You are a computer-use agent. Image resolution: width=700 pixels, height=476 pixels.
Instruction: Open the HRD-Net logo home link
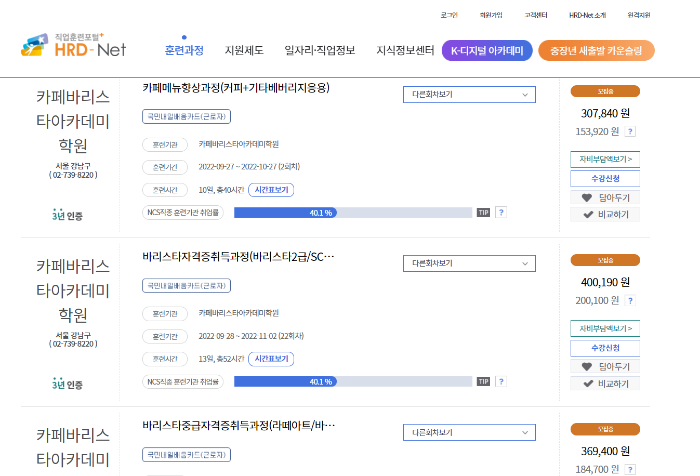[x=74, y=45]
